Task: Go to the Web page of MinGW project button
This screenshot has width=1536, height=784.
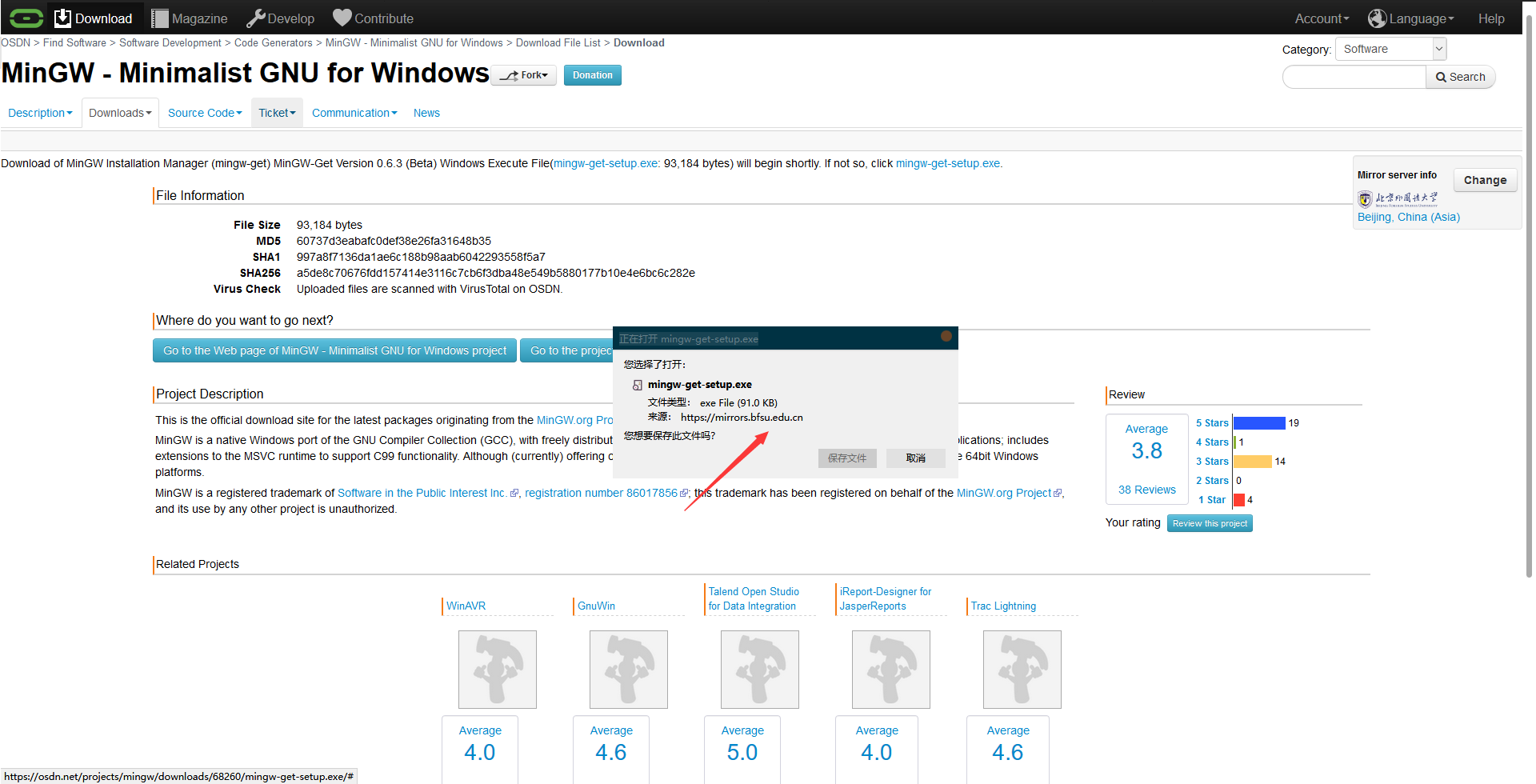Action: (x=334, y=350)
